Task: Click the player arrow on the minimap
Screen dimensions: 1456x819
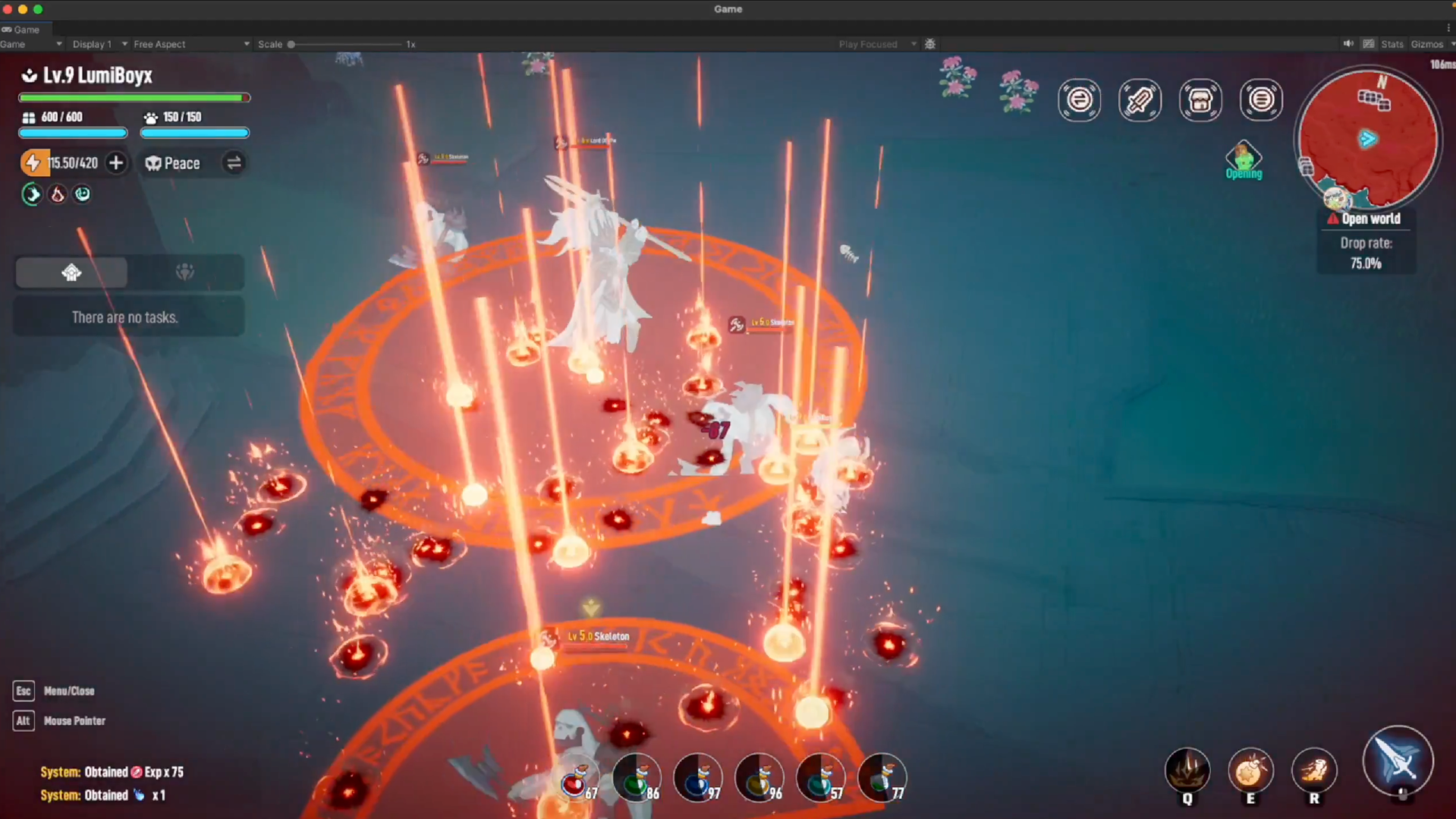Action: [1367, 139]
